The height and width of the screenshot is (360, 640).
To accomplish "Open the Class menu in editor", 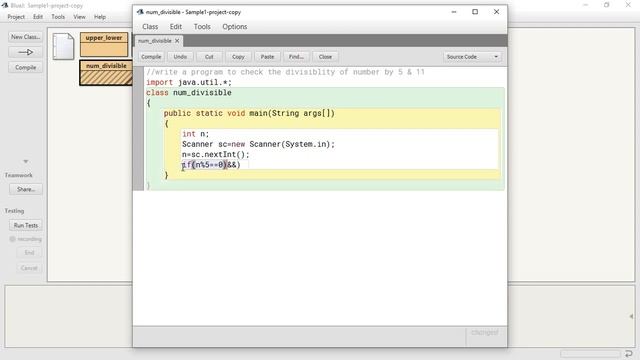I will 150,27.
